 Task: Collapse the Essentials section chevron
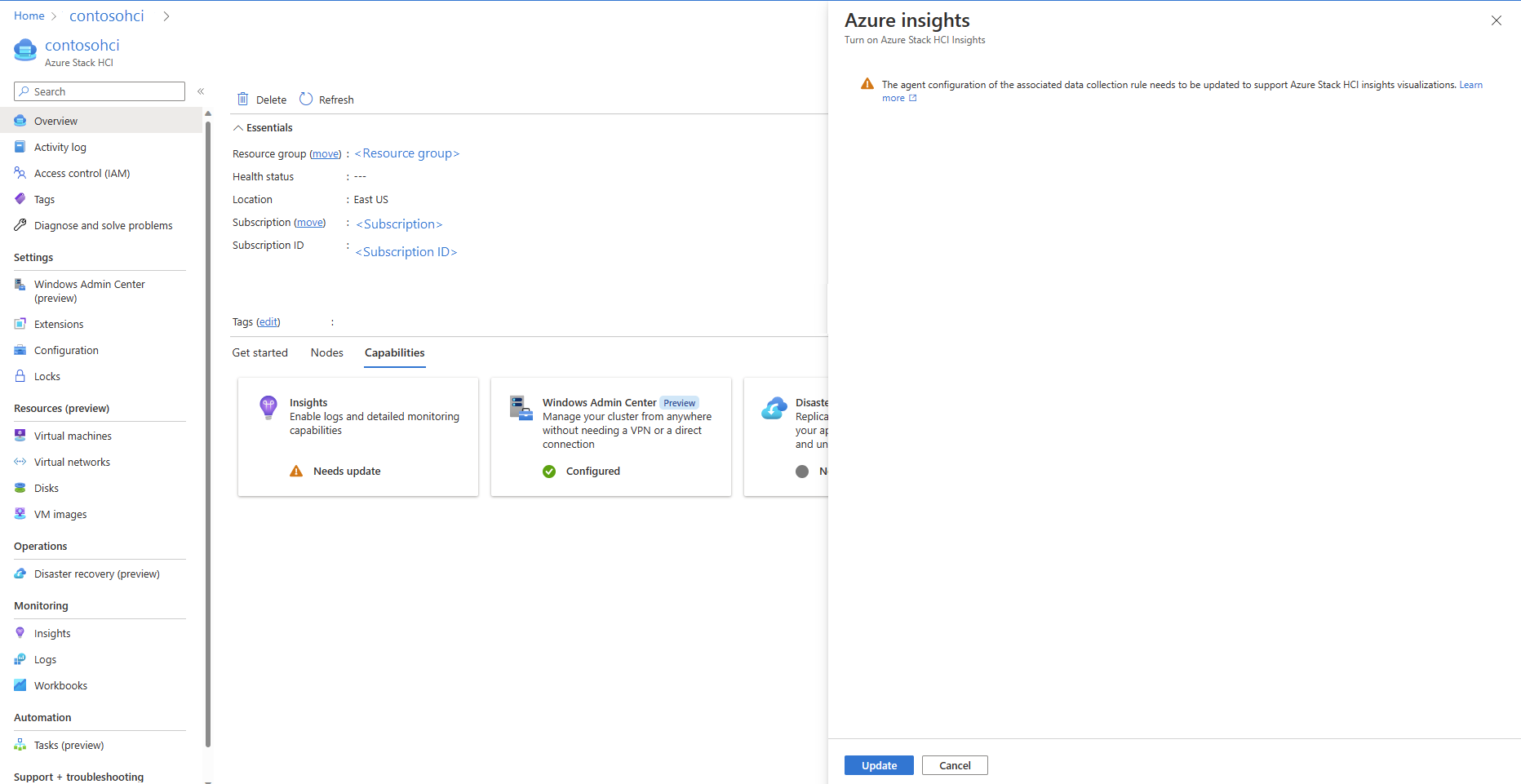238,128
